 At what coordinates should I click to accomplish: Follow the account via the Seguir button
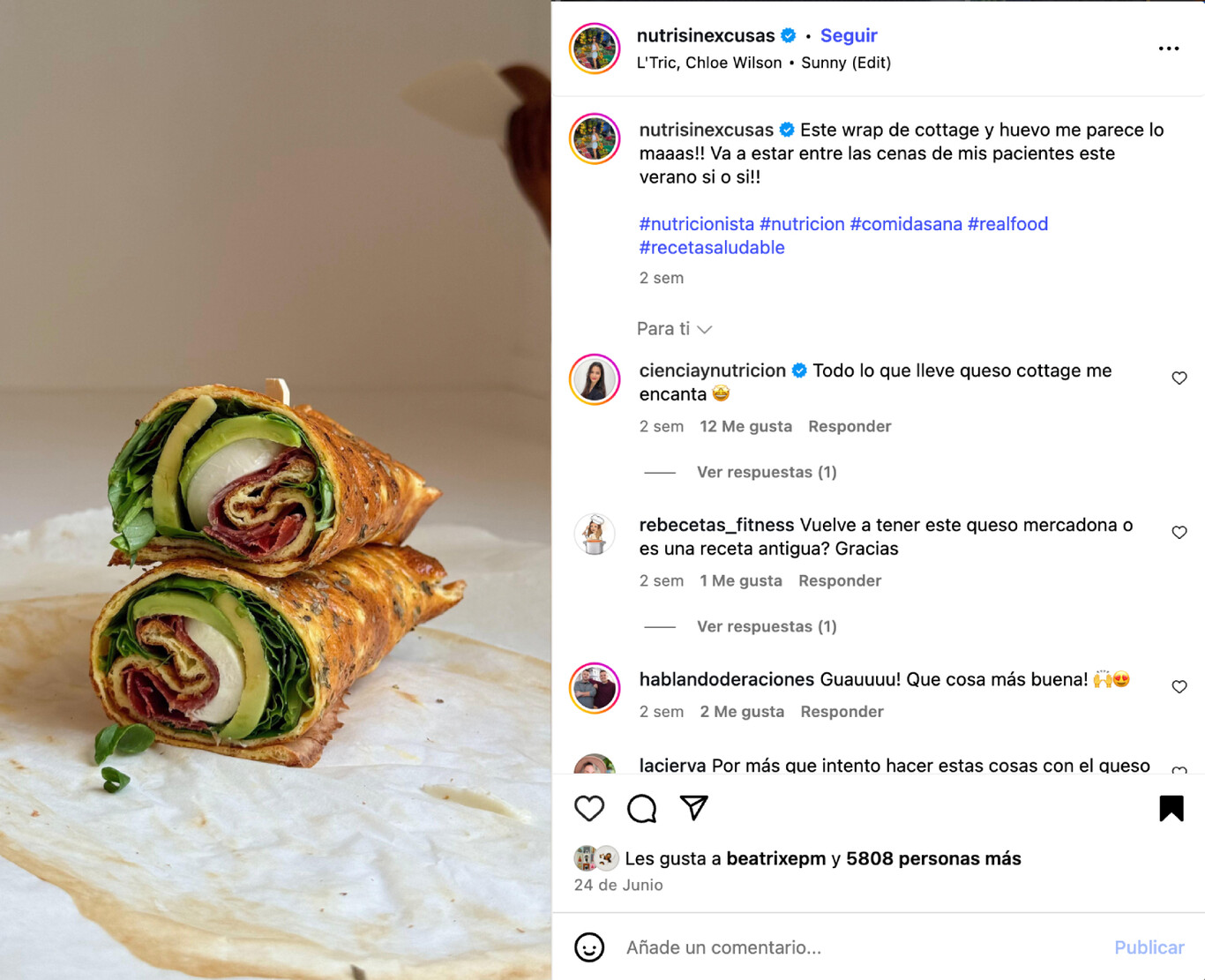[x=848, y=35]
